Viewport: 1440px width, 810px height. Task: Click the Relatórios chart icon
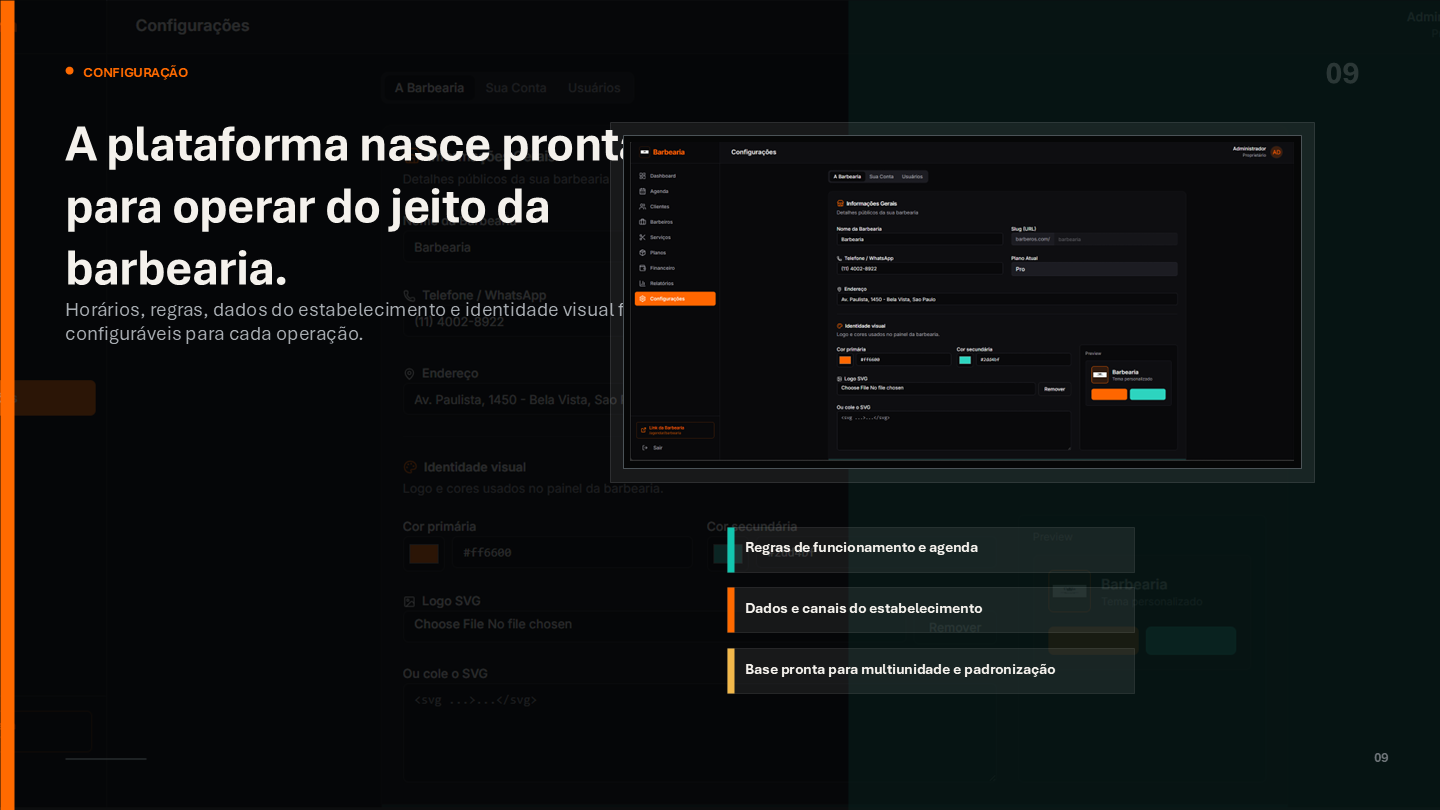click(x=642, y=283)
